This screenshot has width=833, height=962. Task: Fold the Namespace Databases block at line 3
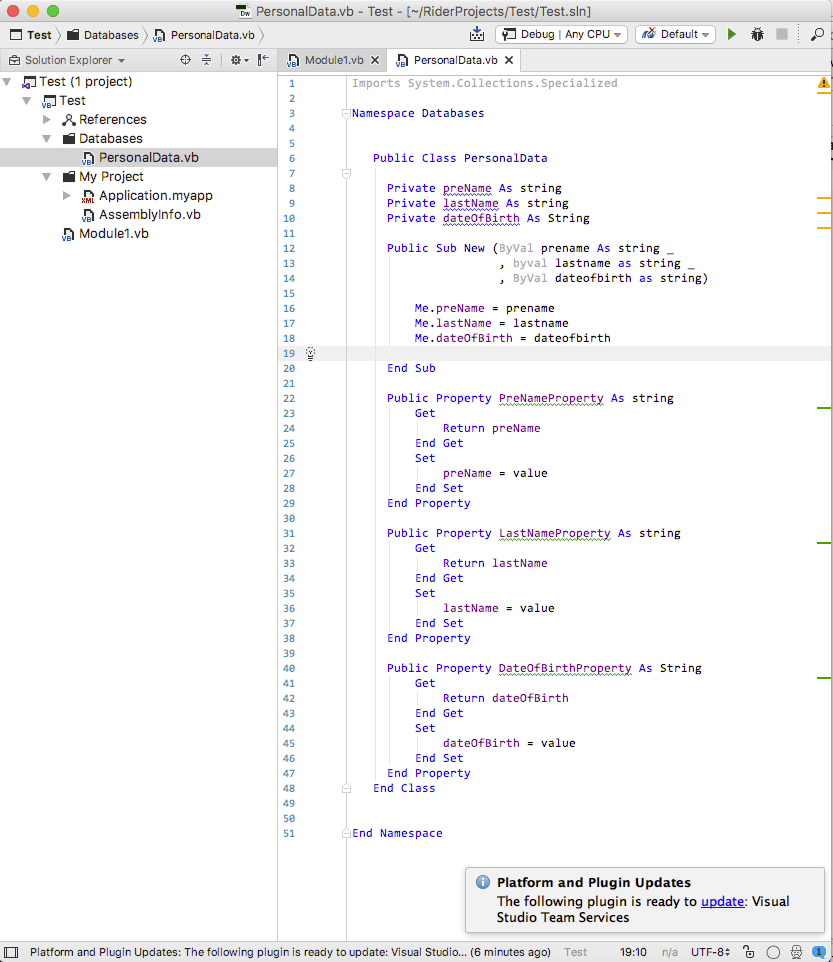(346, 113)
